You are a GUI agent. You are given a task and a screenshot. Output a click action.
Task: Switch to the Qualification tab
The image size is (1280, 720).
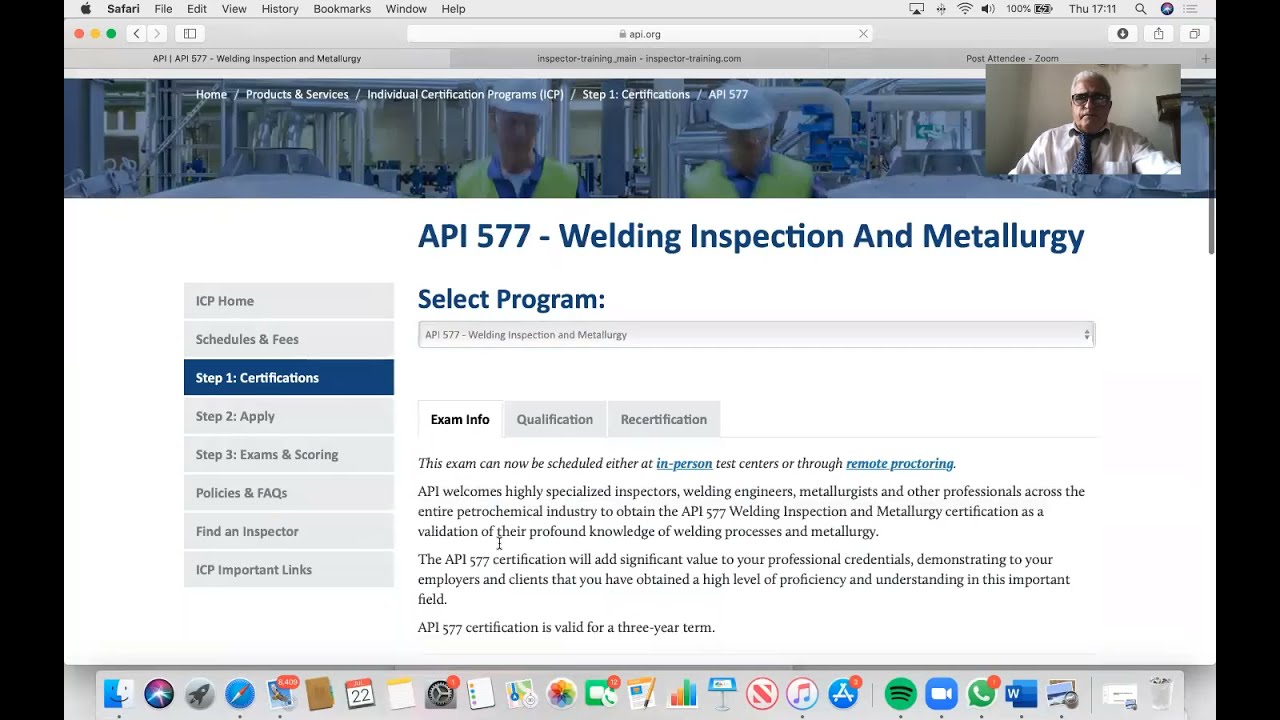pos(555,419)
